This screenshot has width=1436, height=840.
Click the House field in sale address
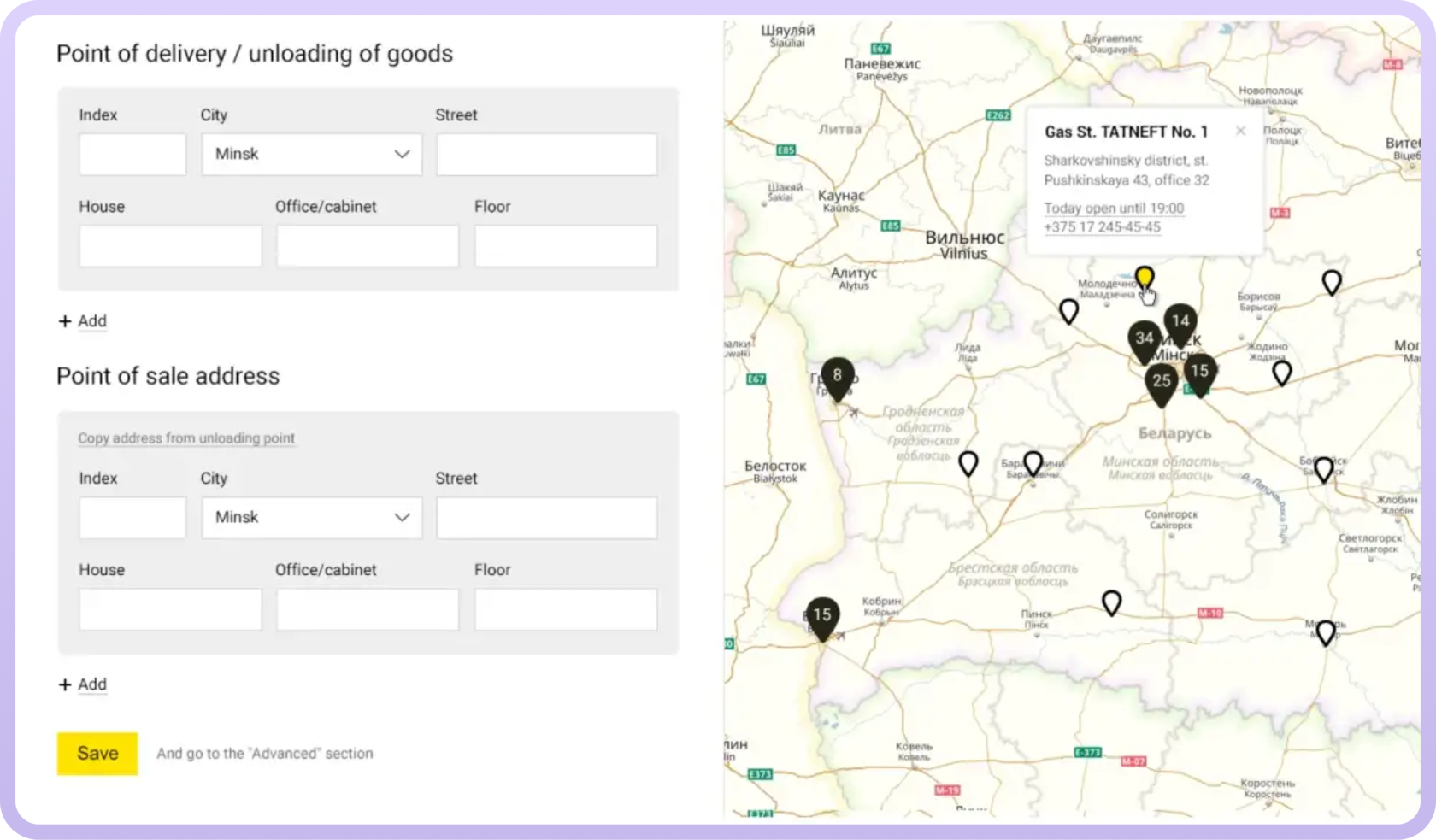tap(170, 609)
